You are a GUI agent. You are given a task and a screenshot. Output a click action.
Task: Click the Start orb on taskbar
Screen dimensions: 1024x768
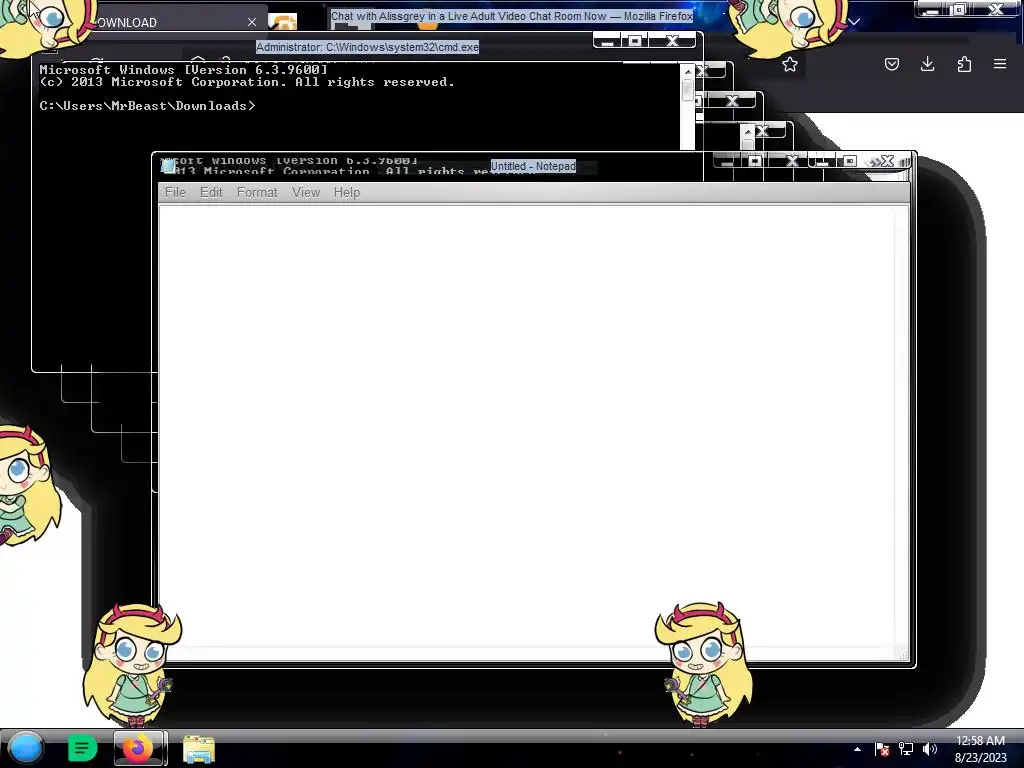[x=26, y=748]
